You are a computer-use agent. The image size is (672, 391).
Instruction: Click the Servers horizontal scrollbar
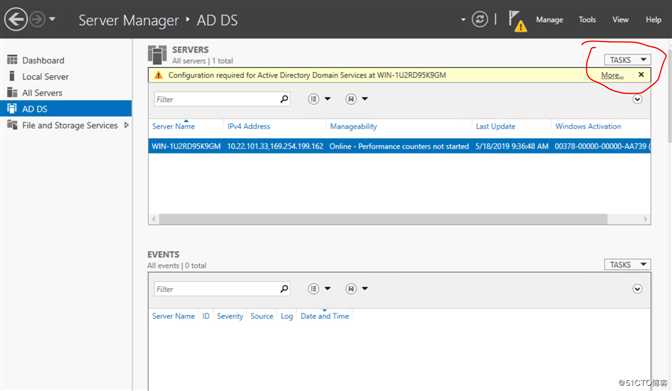383,219
